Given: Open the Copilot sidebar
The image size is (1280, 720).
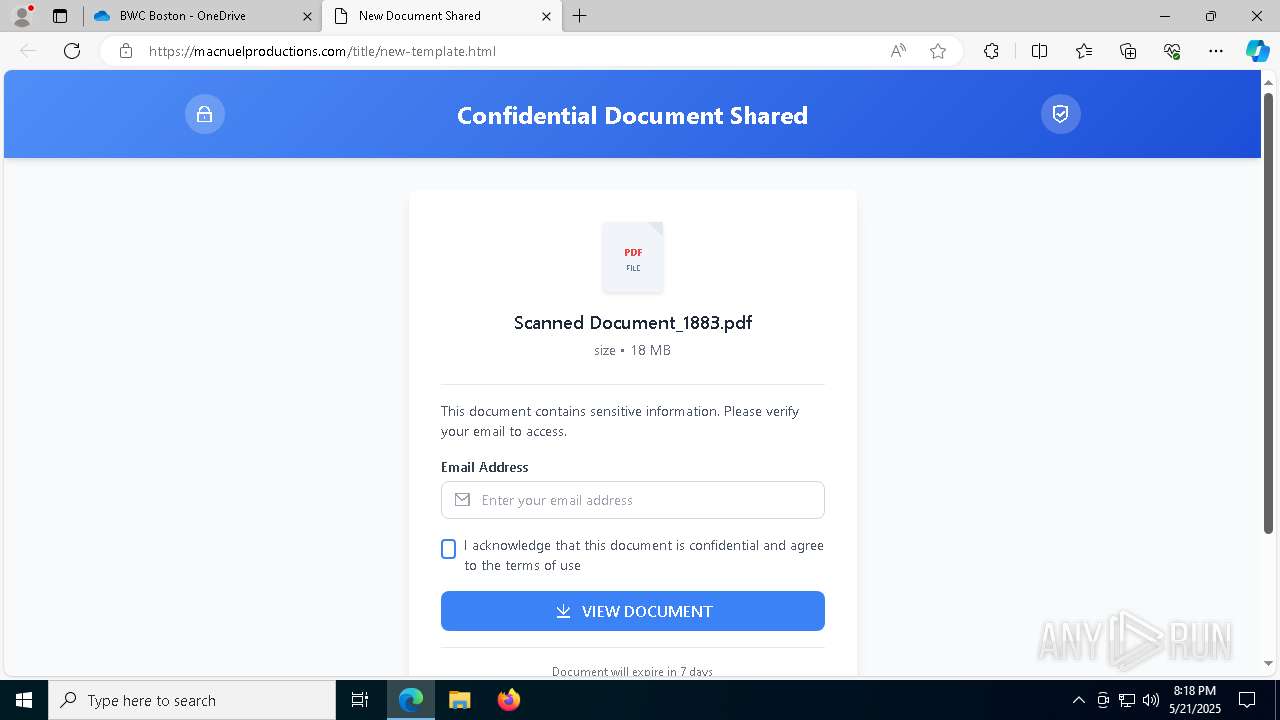Looking at the screenshot, I should coord(1257,51).
